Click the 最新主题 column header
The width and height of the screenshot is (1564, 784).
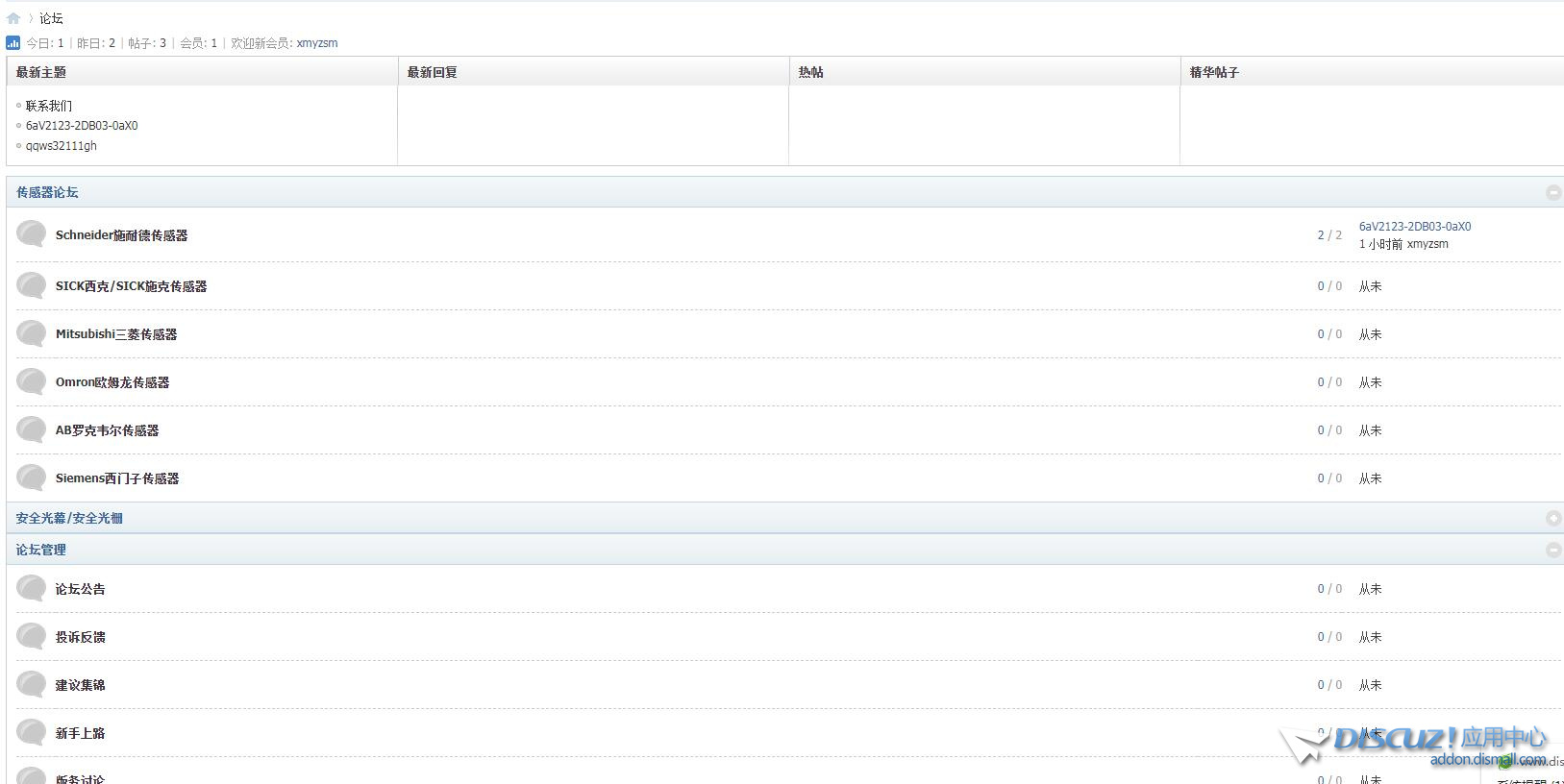[41, 72]
